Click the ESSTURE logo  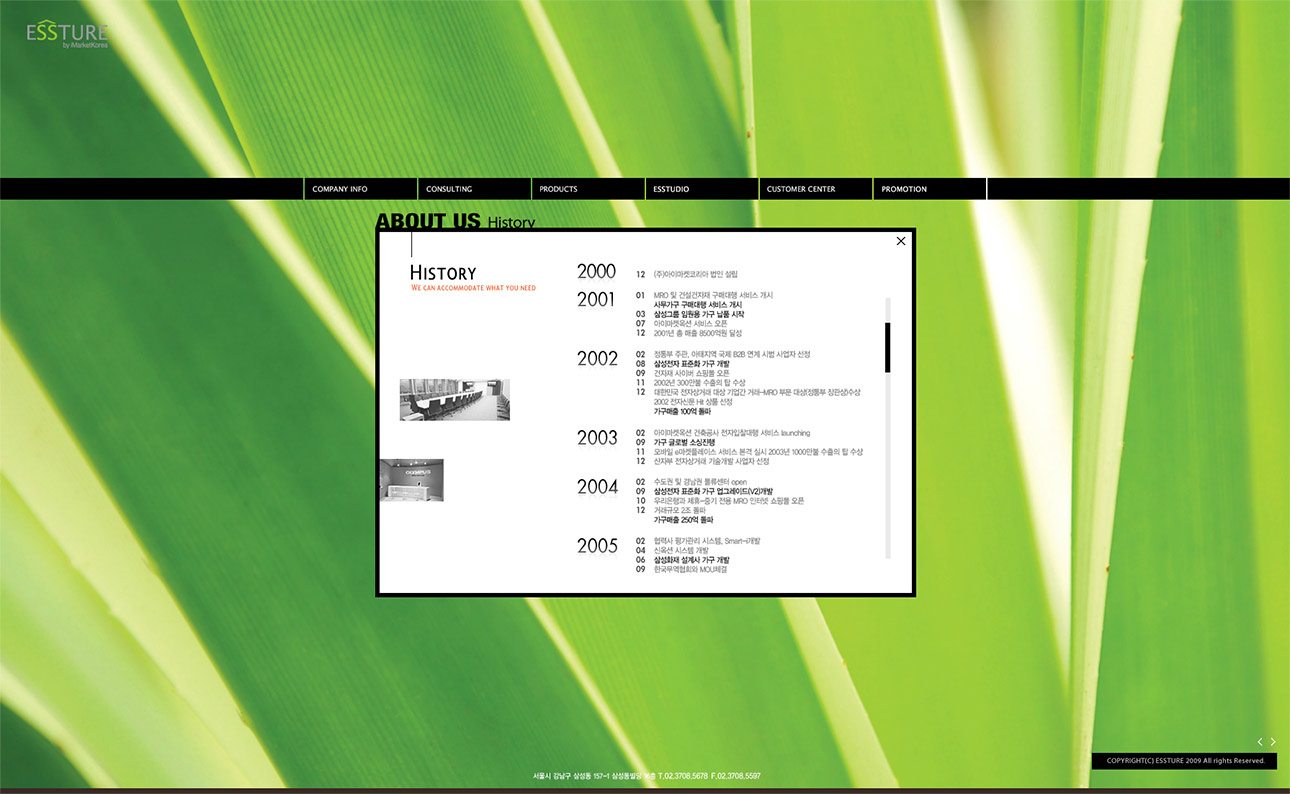click(68, 35)
